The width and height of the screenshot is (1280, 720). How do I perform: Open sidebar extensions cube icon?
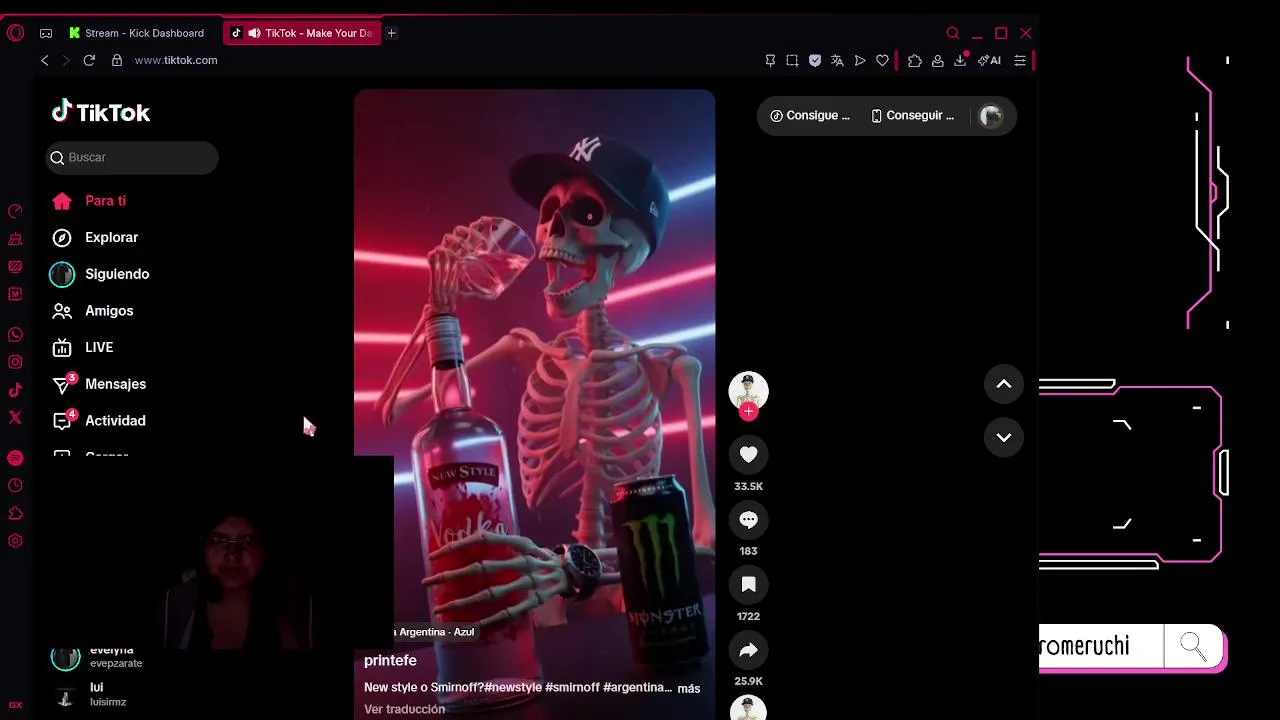point(15,513)
